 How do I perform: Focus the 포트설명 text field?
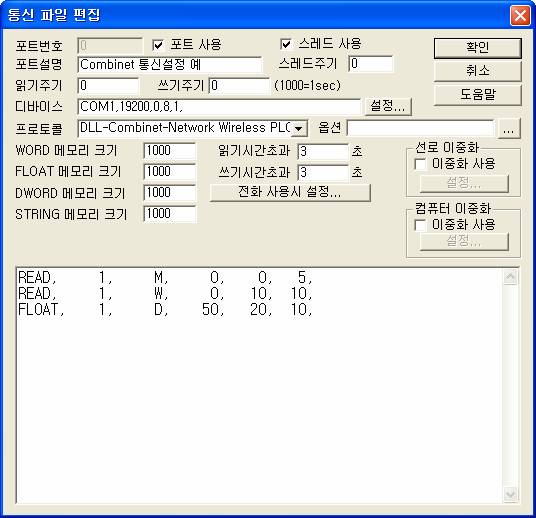click(x=170, y=64)
